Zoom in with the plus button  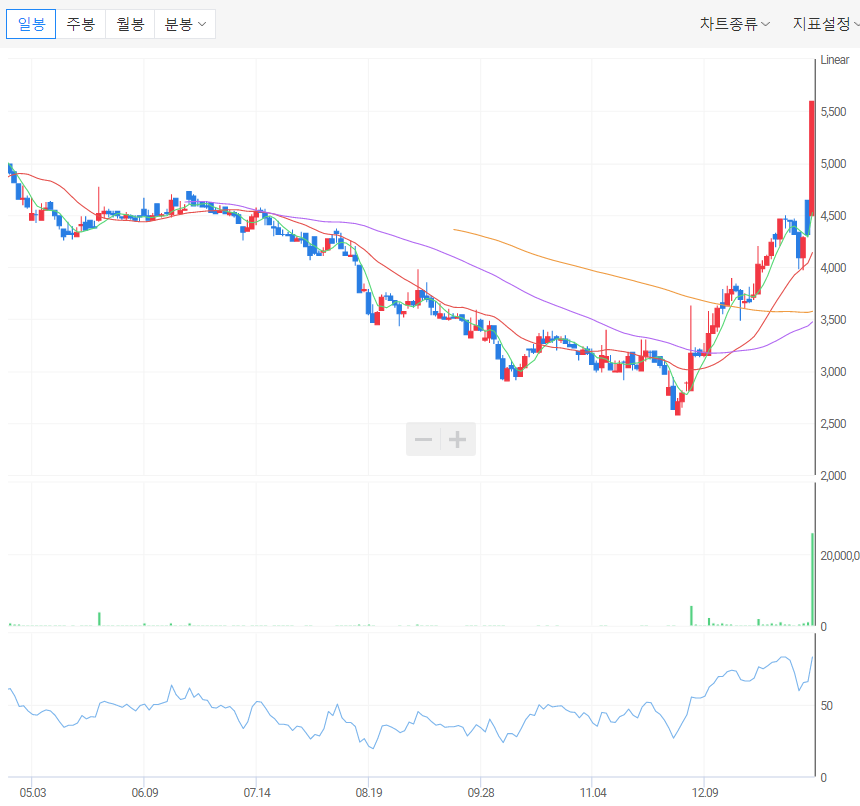pos(458,439)
